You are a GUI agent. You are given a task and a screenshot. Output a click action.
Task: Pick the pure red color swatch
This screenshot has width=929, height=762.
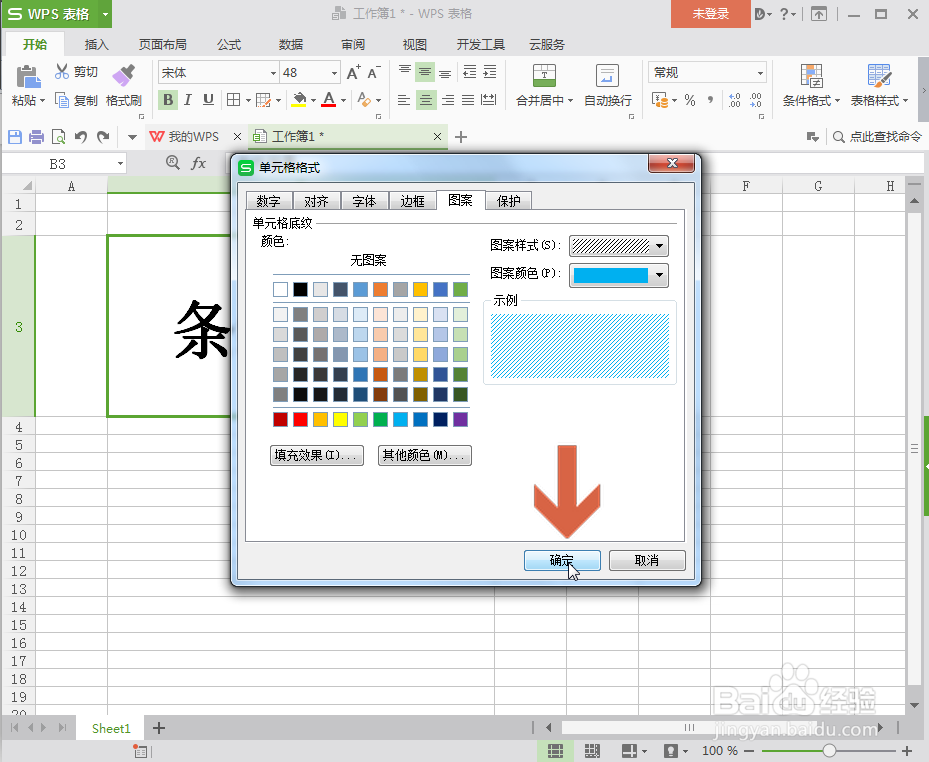[x=300, y=420]
